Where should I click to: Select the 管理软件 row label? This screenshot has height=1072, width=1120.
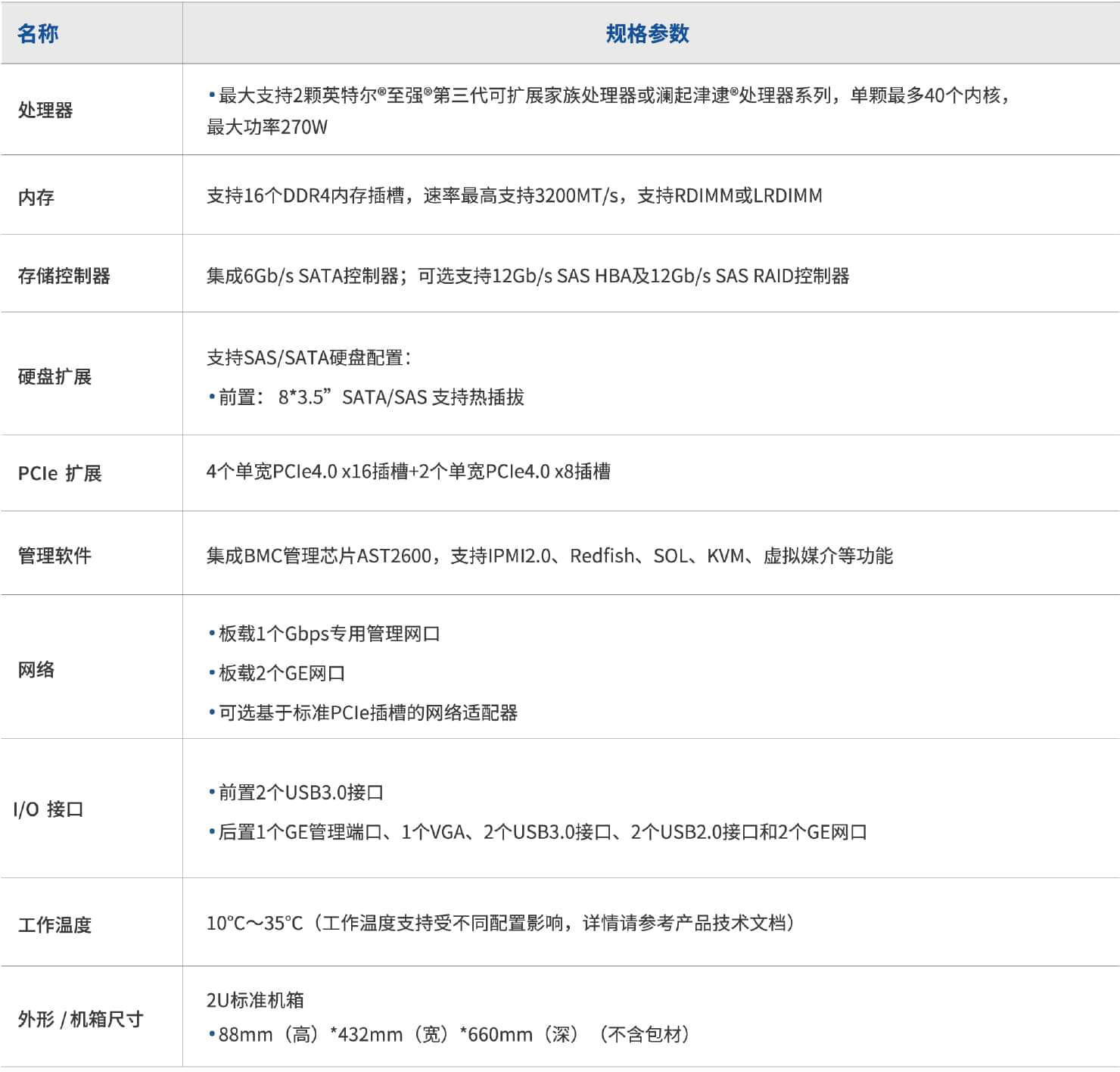tap(54, 556)
